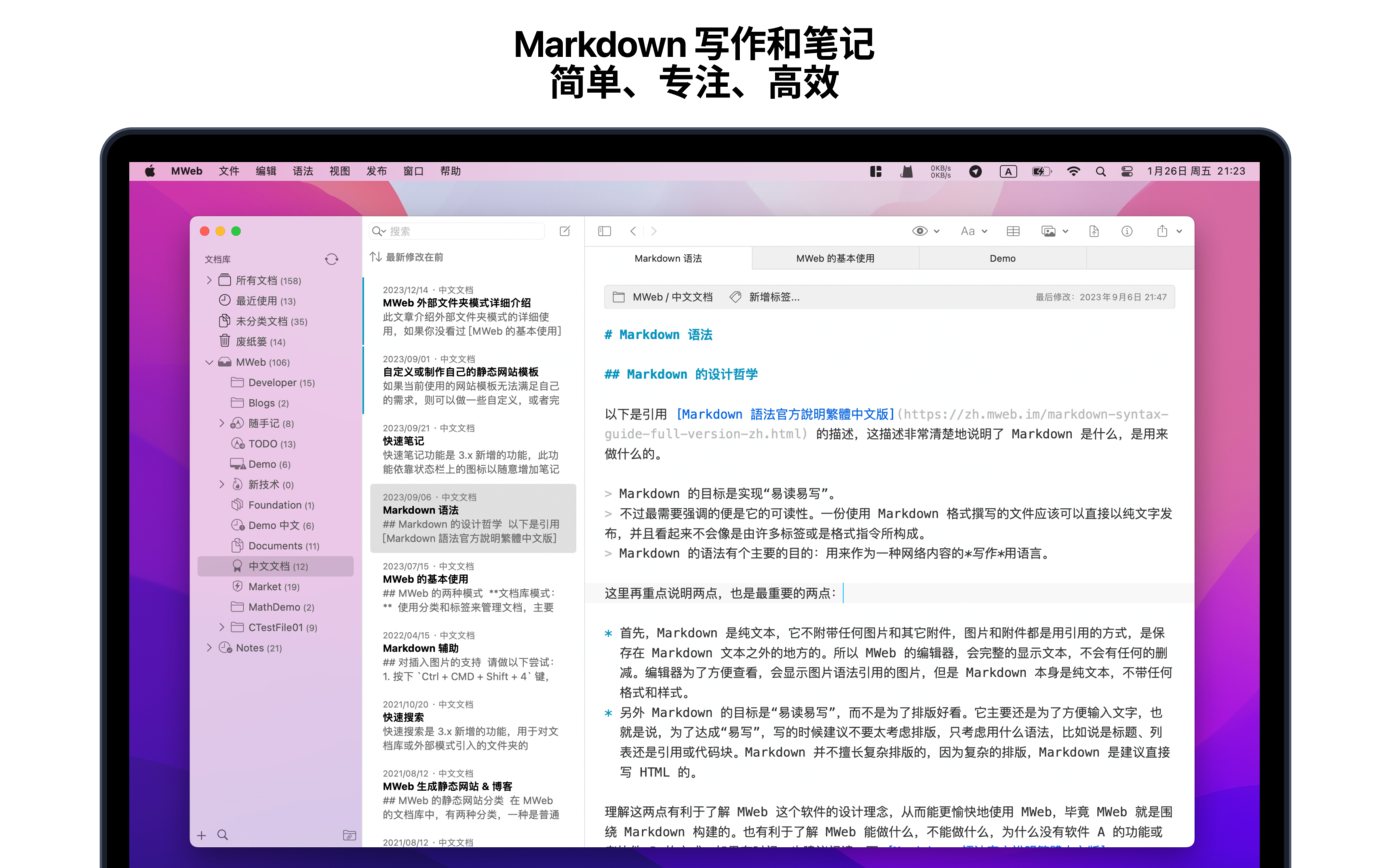Click the sync icon next to 文档库
The height and width of the screenshot is (868, 1389).
tap(332, 259)
